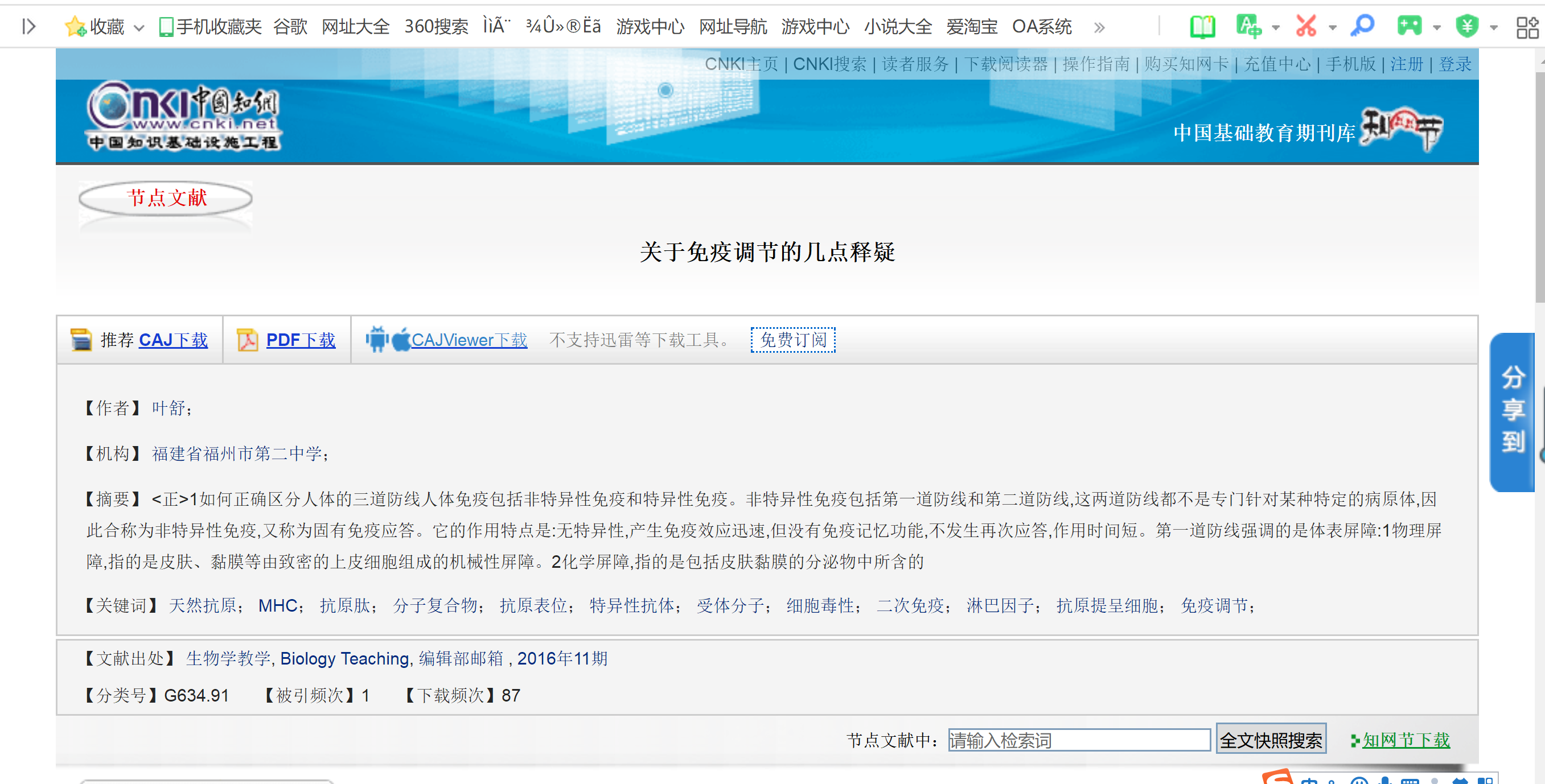Image resolution: width=1545 pixels, height=784 pixels.
Task: Open CNKI搜索 link
Action: [x=829, y=64]
